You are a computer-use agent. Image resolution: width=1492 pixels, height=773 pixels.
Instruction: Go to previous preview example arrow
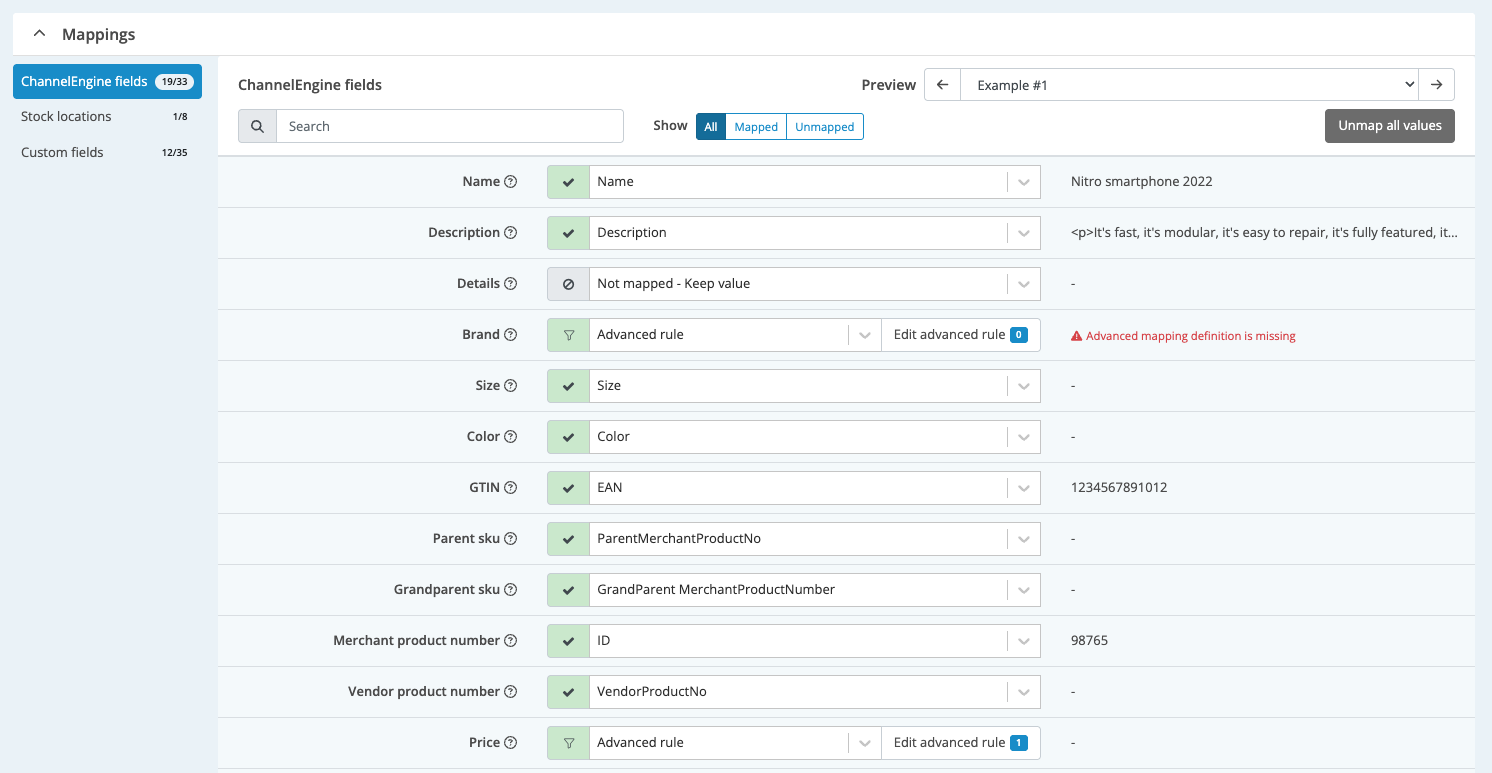point(942,85)
